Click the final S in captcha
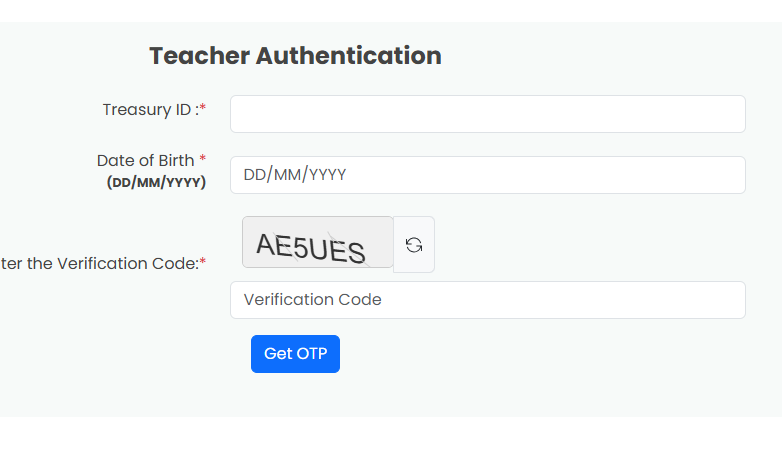Screen dimensions: 782x453 357,252
